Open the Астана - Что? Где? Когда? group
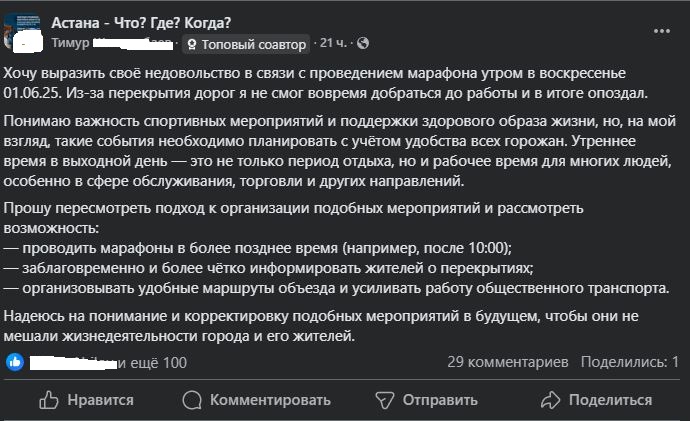 pyautogui.click(x=140, y=22)
